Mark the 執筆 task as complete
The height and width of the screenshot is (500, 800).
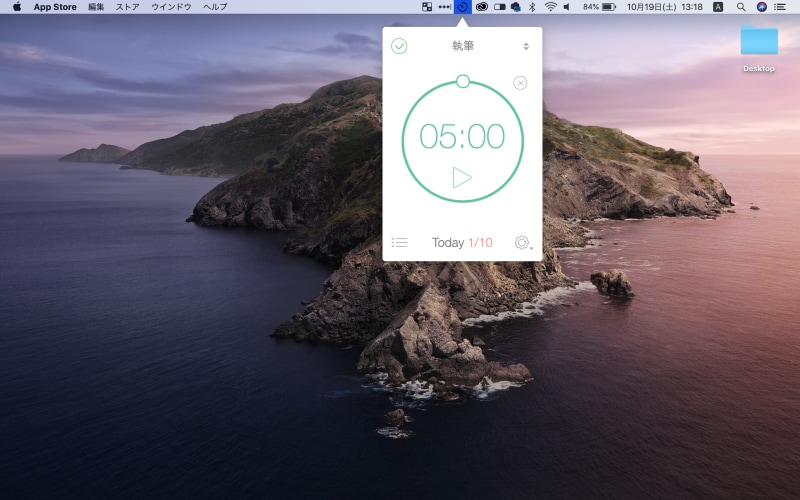(399, 46)
